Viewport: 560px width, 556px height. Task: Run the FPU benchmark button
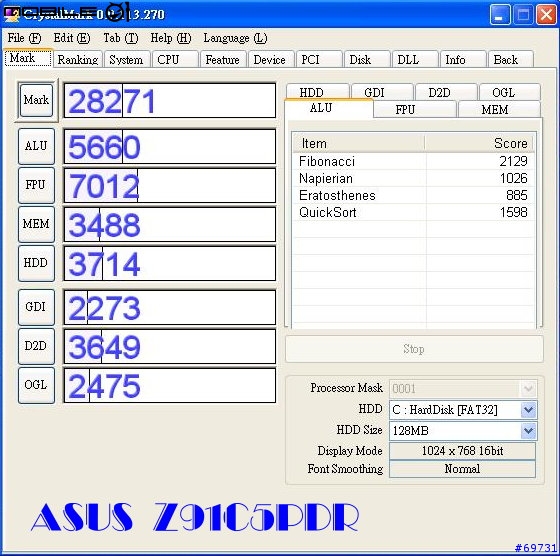[36, 185]
